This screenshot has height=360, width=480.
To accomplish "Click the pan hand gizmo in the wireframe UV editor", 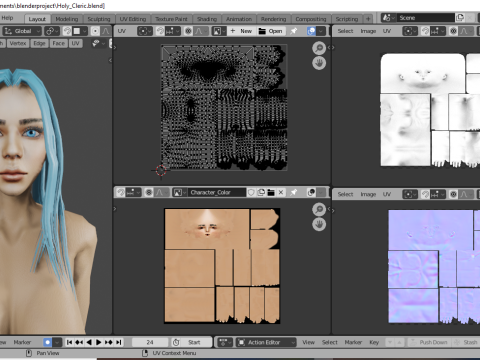I will [x=319, y=63].
